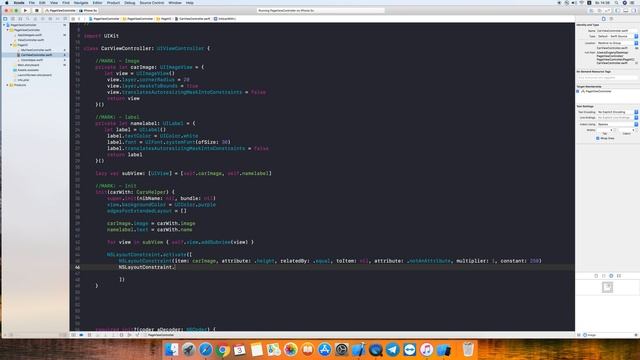The image size is (640, 360).
Task: Switch to Xcode icon in the Dock
Action: tap(359, 349)
